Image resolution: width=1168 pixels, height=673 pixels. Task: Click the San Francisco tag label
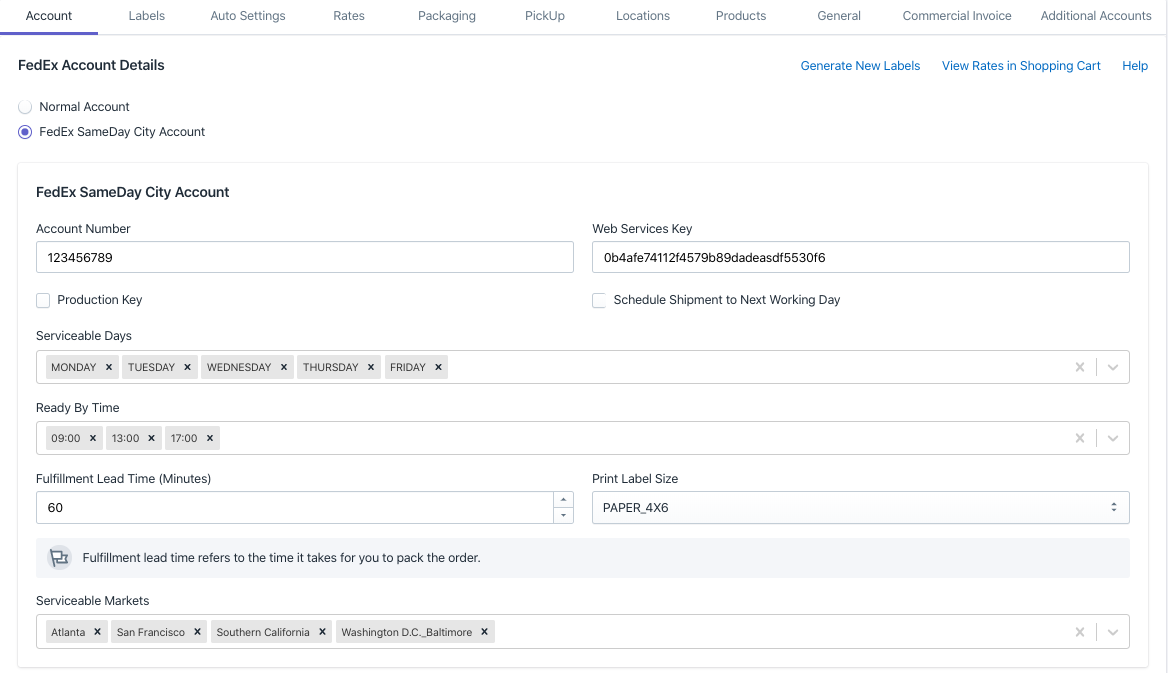(150, 632)
